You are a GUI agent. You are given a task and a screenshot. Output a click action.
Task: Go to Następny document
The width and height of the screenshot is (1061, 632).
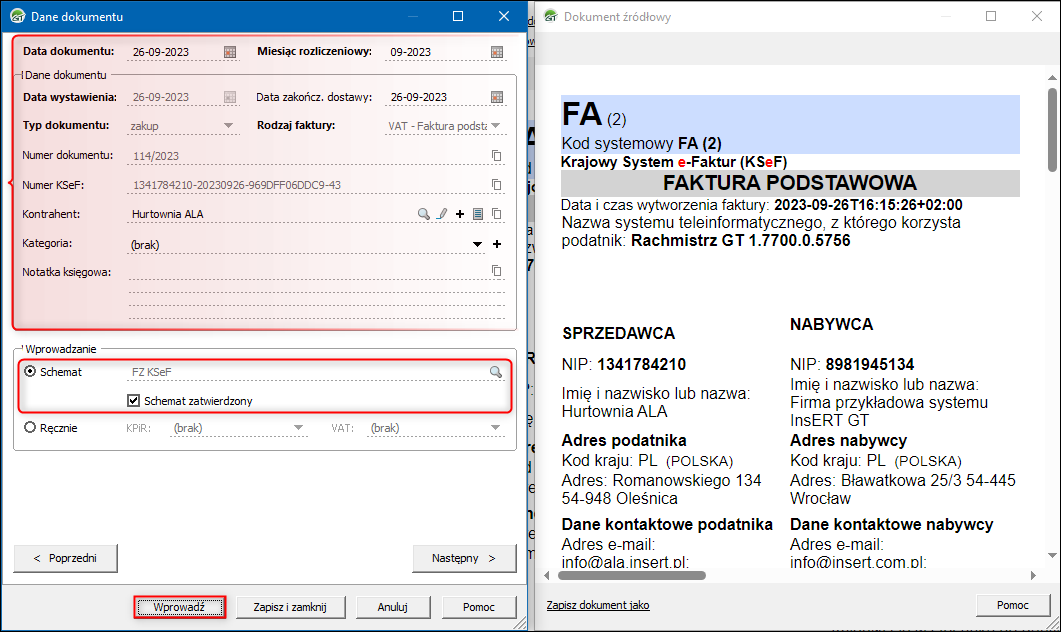464,558
